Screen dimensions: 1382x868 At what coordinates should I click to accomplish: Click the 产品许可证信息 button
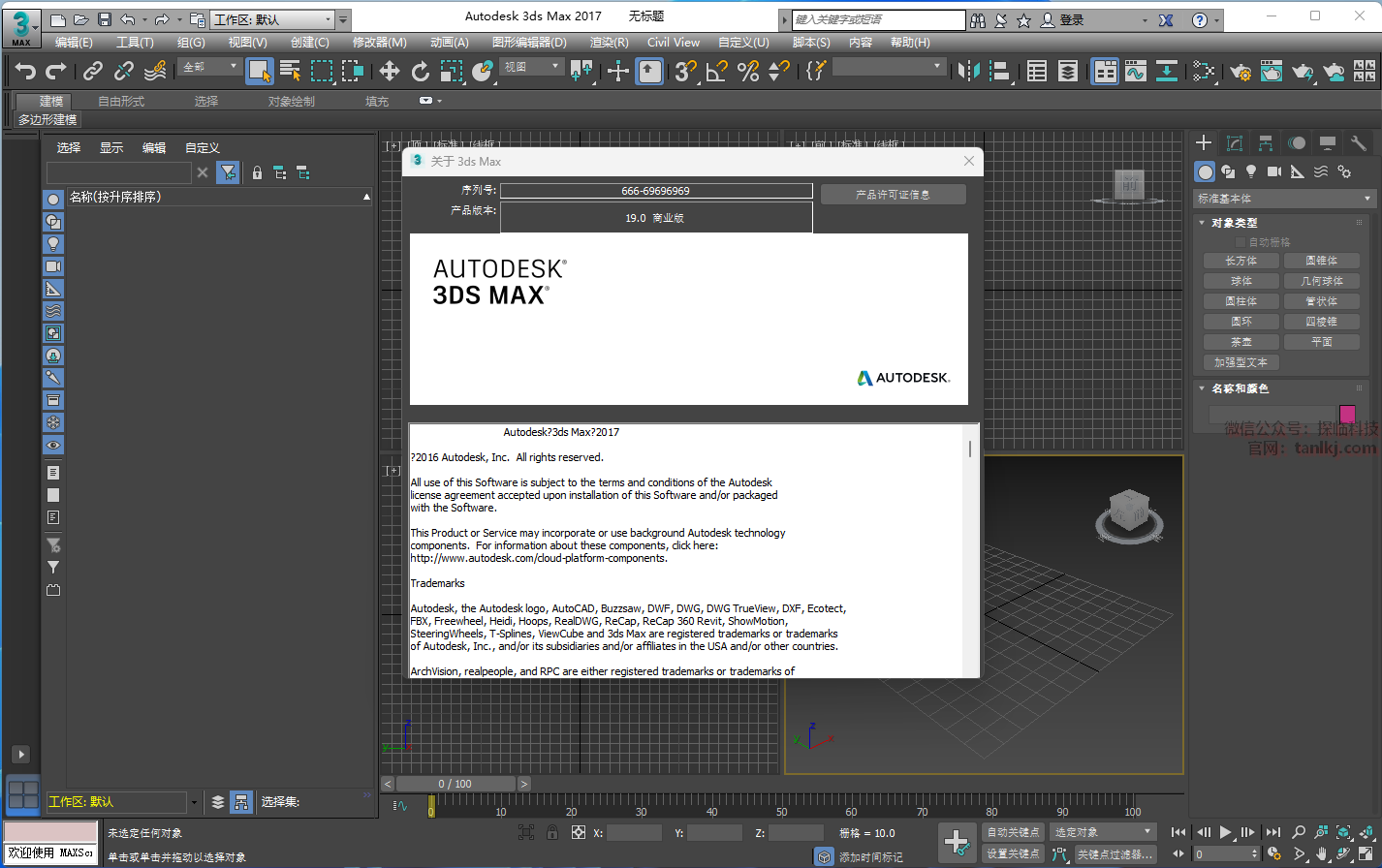click(x=893, y=195)
